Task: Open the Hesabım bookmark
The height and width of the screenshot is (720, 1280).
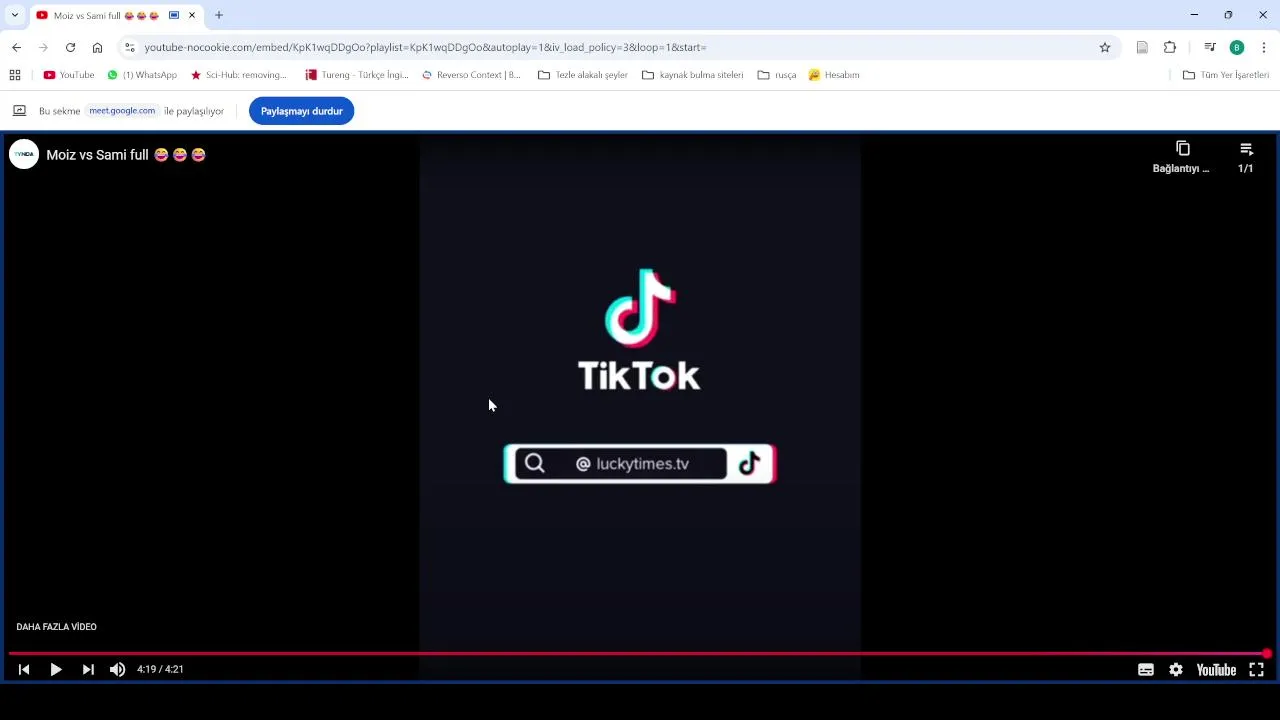Action: coord(834,75)
